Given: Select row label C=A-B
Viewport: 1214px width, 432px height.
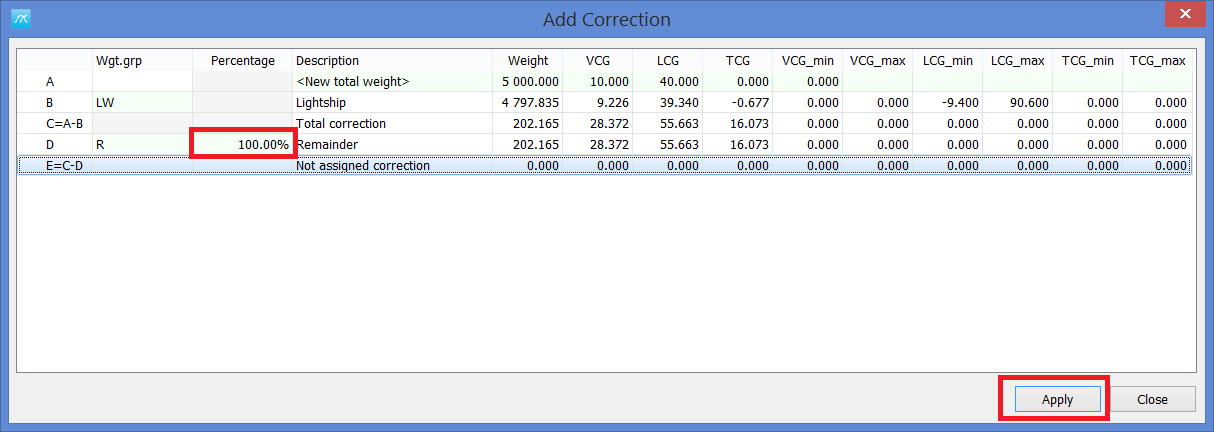Looking at the screenshot, I should [x=55, y=123].
